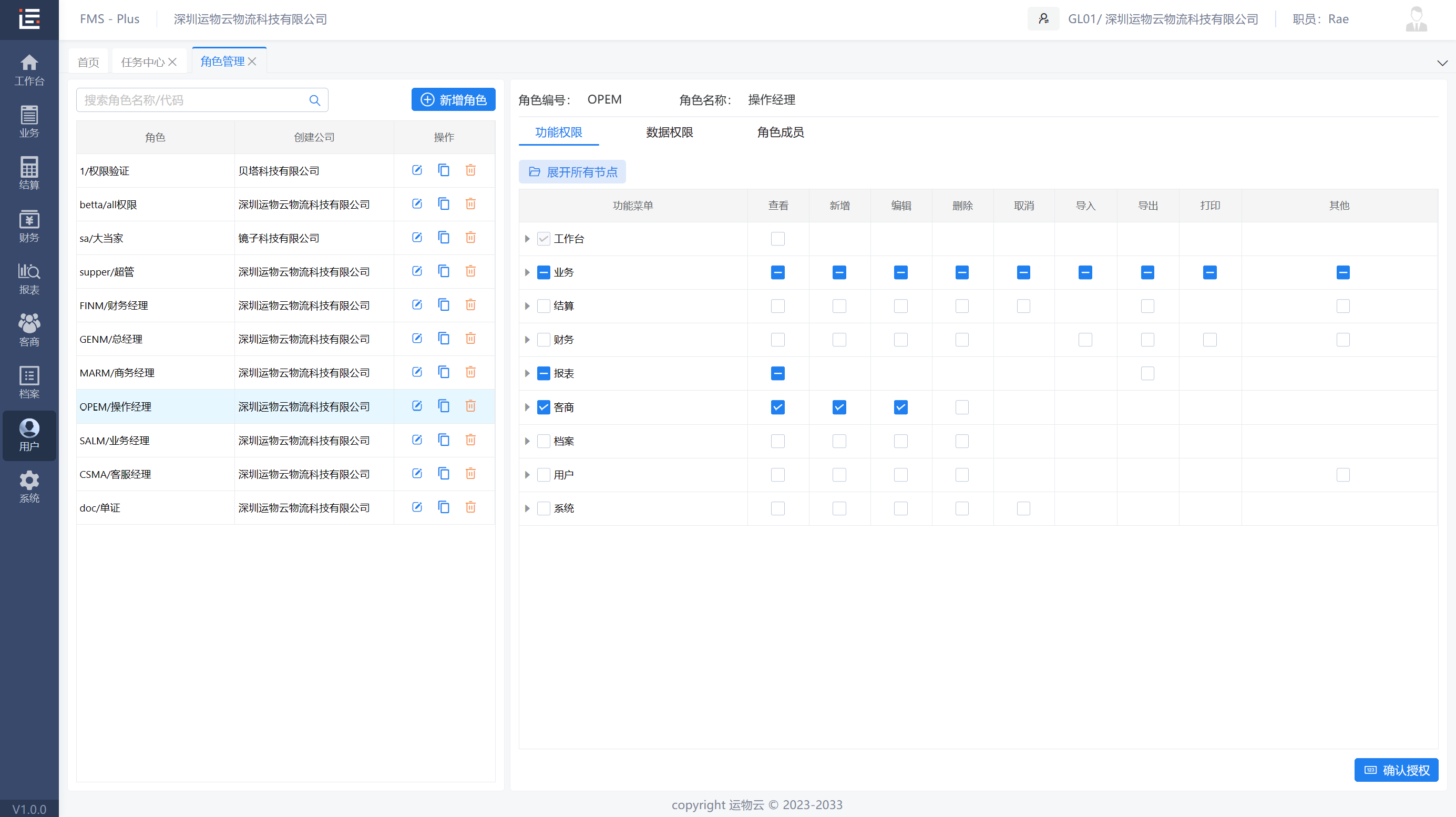Click edit icon for FINM/财务经理 role

pos(417,305)
